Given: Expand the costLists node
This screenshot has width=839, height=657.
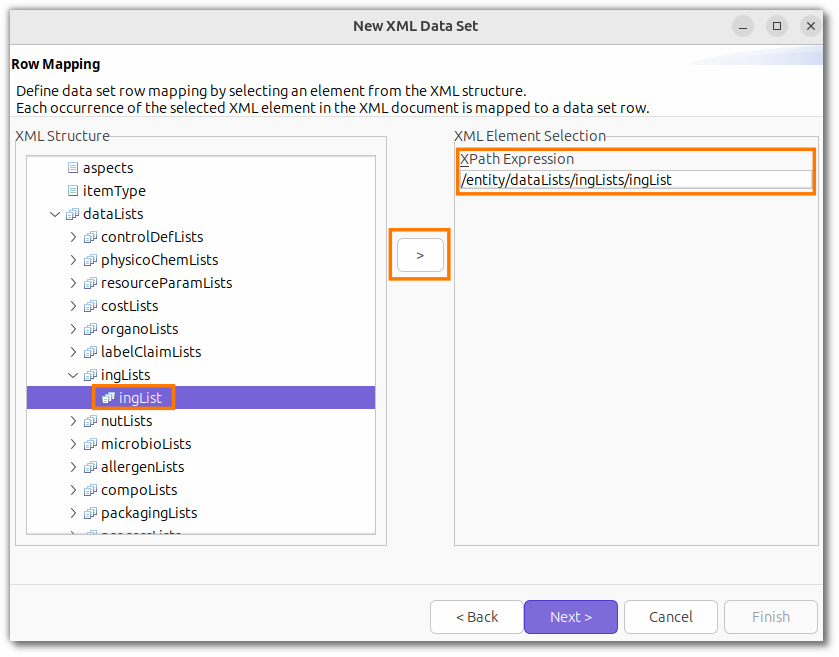Looking at the screenshot, I should pyautogui.click(x=73, y=306).
